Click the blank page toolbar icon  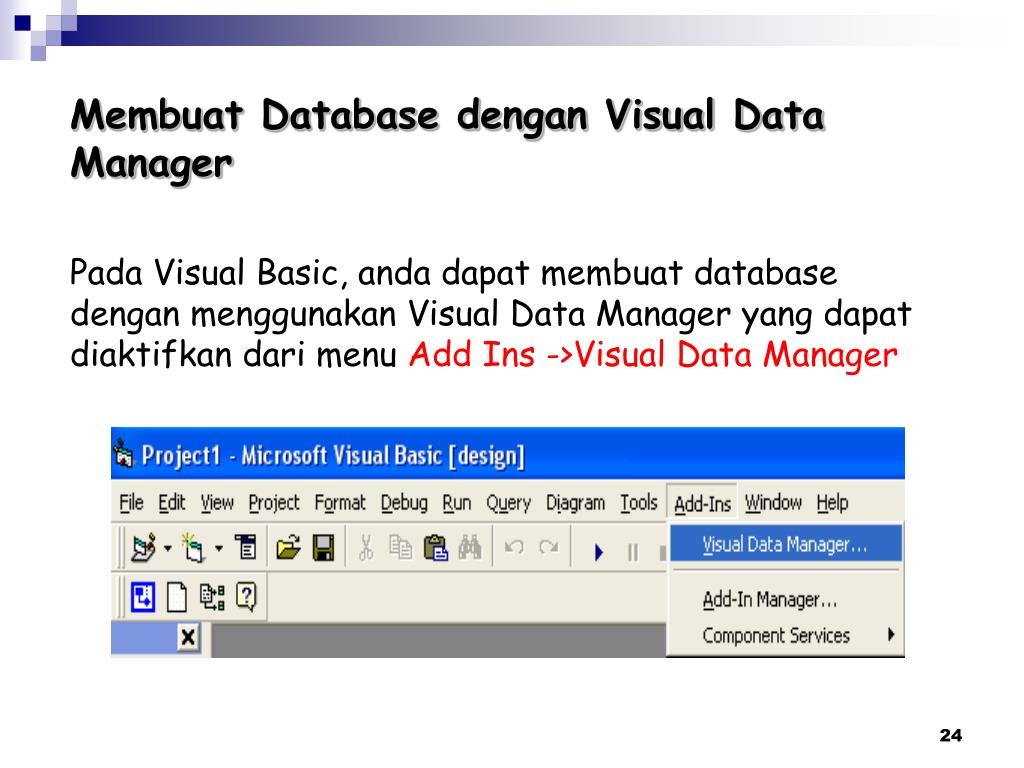(177, 597)
